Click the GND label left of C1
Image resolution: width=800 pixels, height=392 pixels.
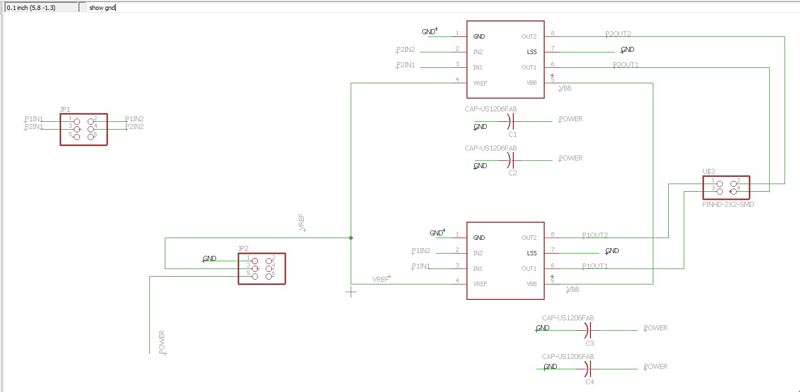click(480, 127)
